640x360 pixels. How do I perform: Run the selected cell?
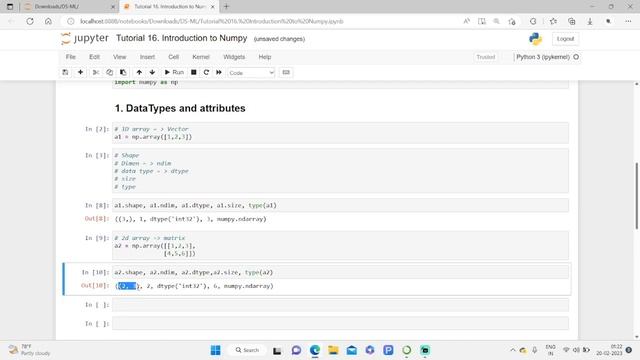174,72
